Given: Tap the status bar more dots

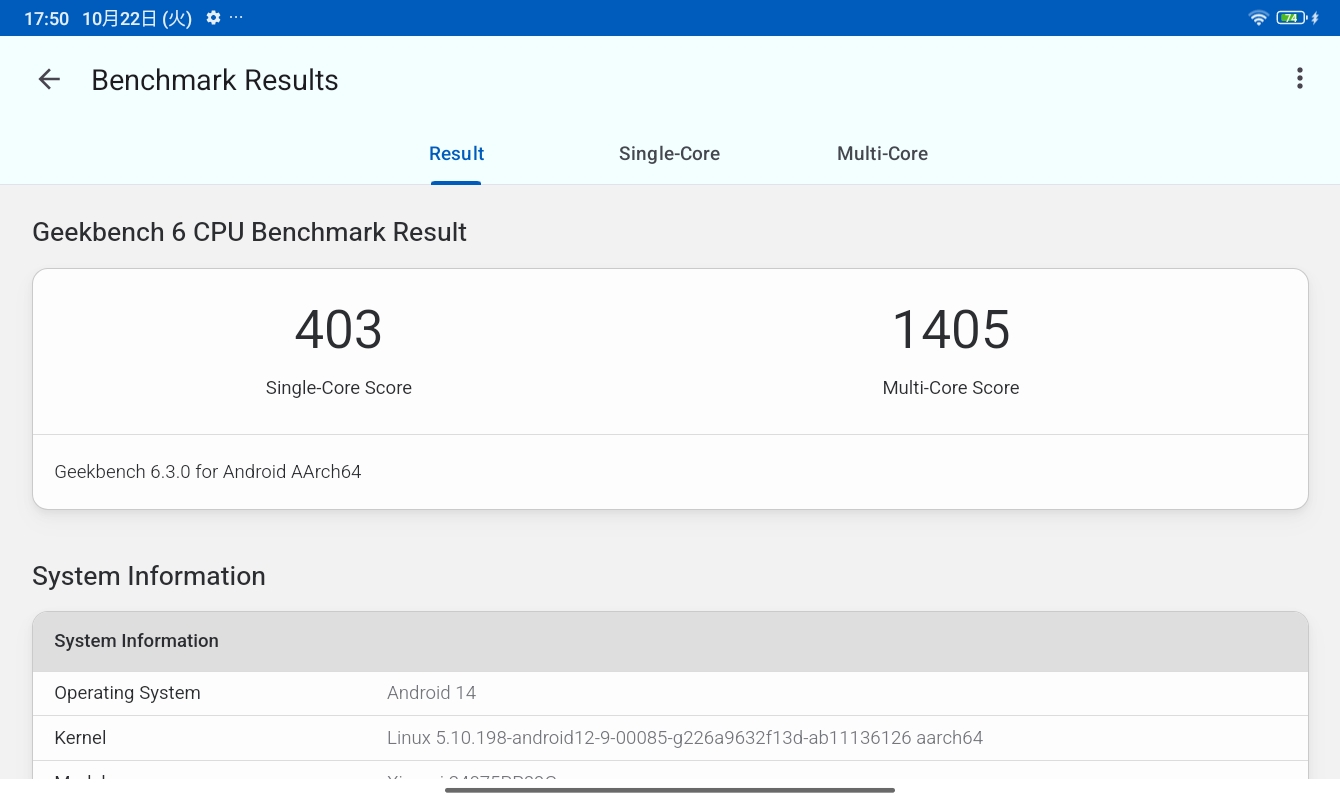Looking at the screenshot, I should tap(236, 18).
